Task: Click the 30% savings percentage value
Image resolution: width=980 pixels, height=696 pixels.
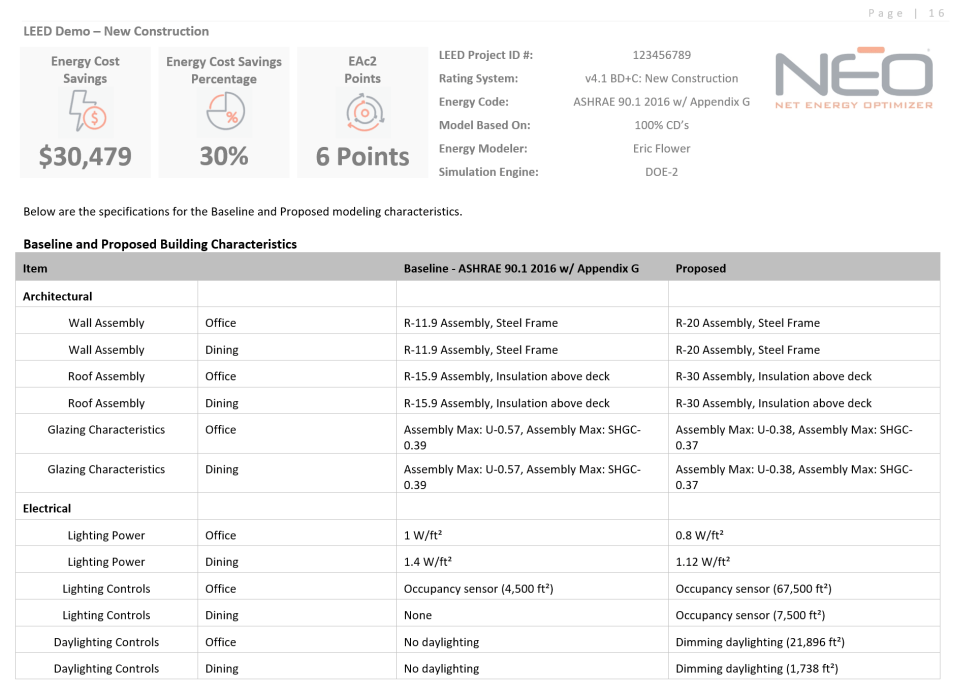Action: [x=223, y=156]
